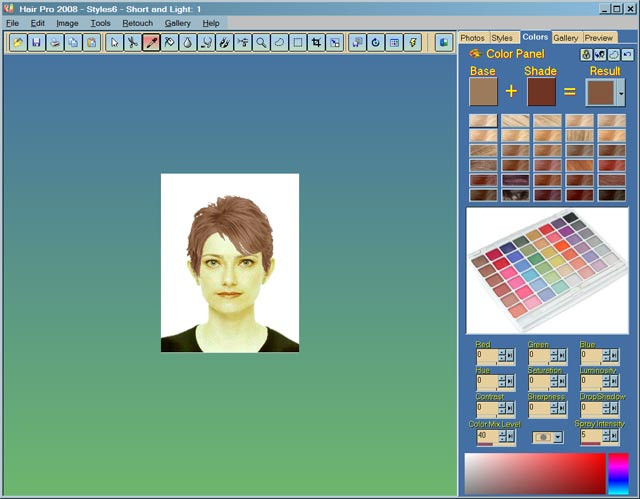The height and width of the screenshot is (499, 640).
Task: Switch to the Preview tab
Action: [599, 37]
